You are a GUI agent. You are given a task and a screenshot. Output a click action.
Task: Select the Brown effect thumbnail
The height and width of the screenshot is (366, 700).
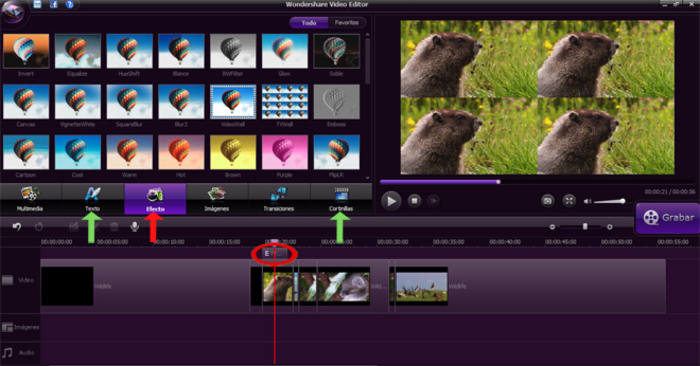click(x=233, y=152)
